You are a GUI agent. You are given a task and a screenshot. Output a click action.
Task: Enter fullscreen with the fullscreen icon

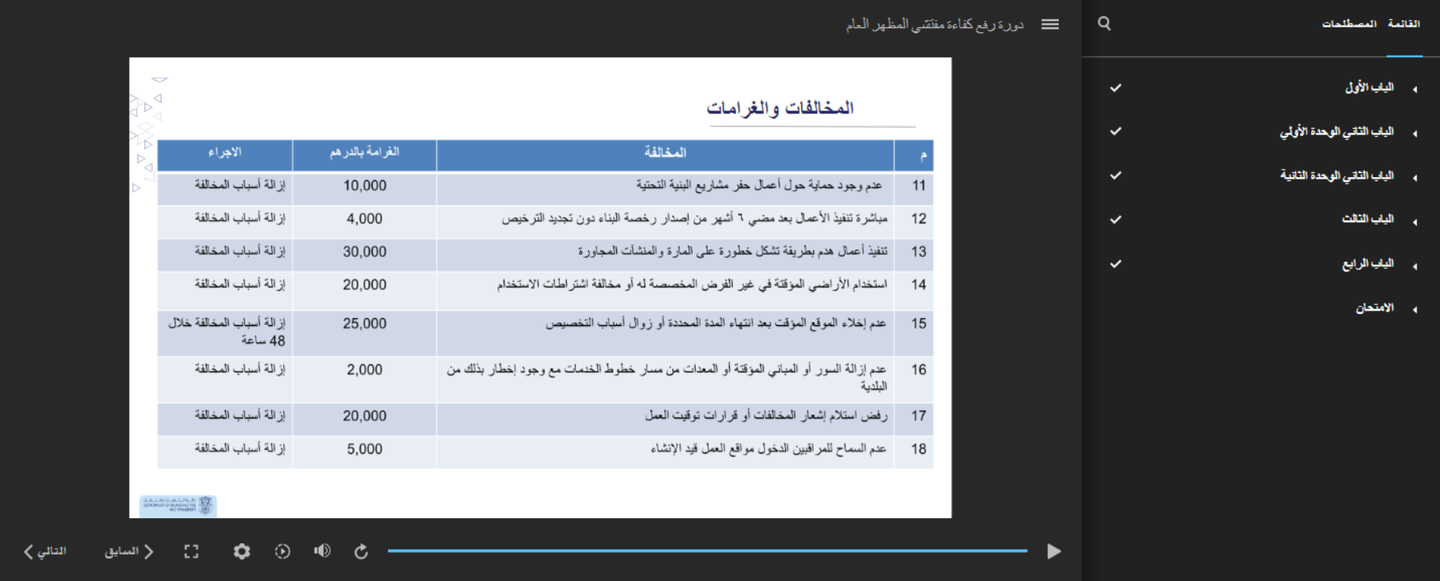click(x=191, y=551)
